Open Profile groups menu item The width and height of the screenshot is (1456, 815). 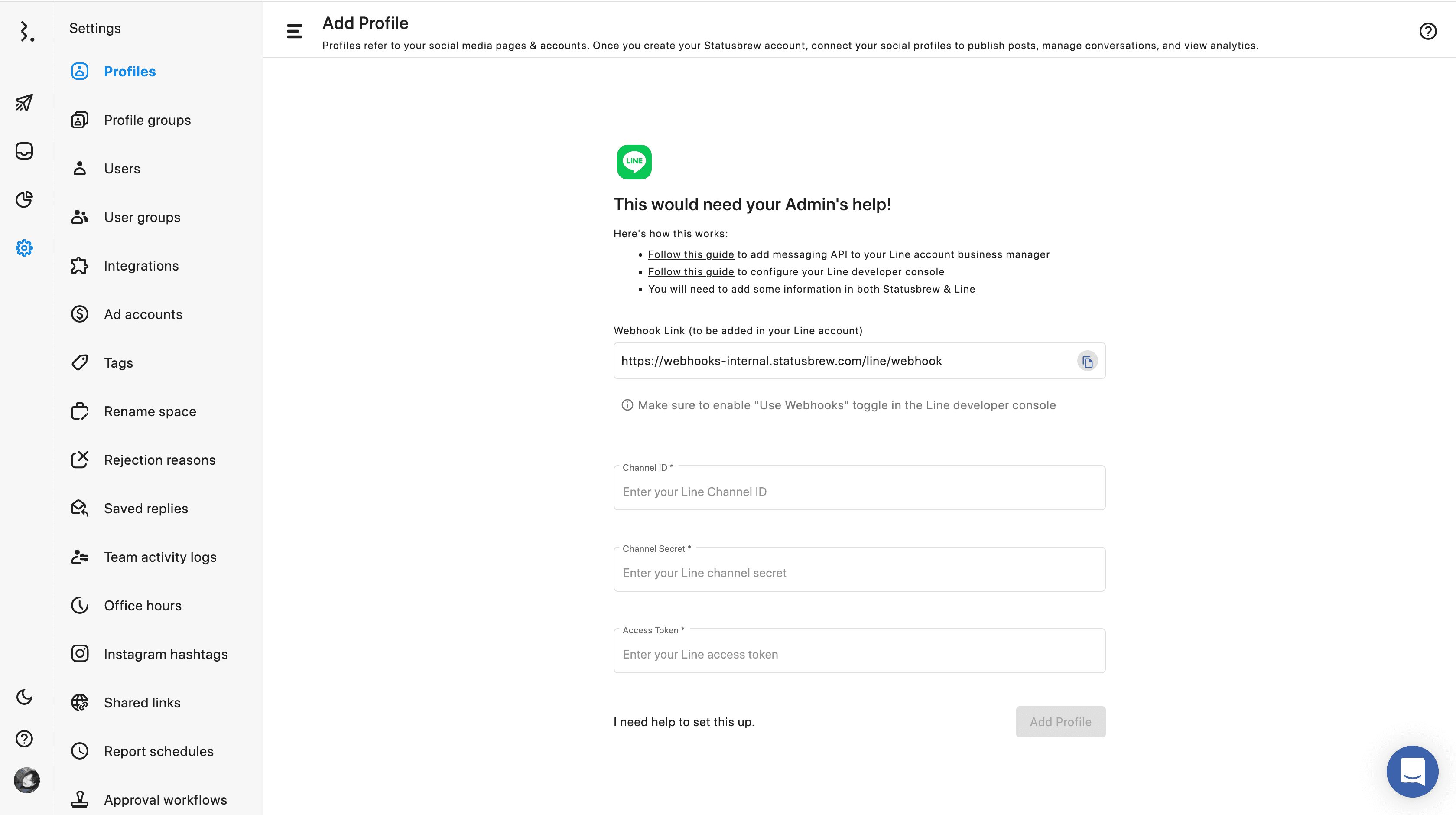pos(147,120)
